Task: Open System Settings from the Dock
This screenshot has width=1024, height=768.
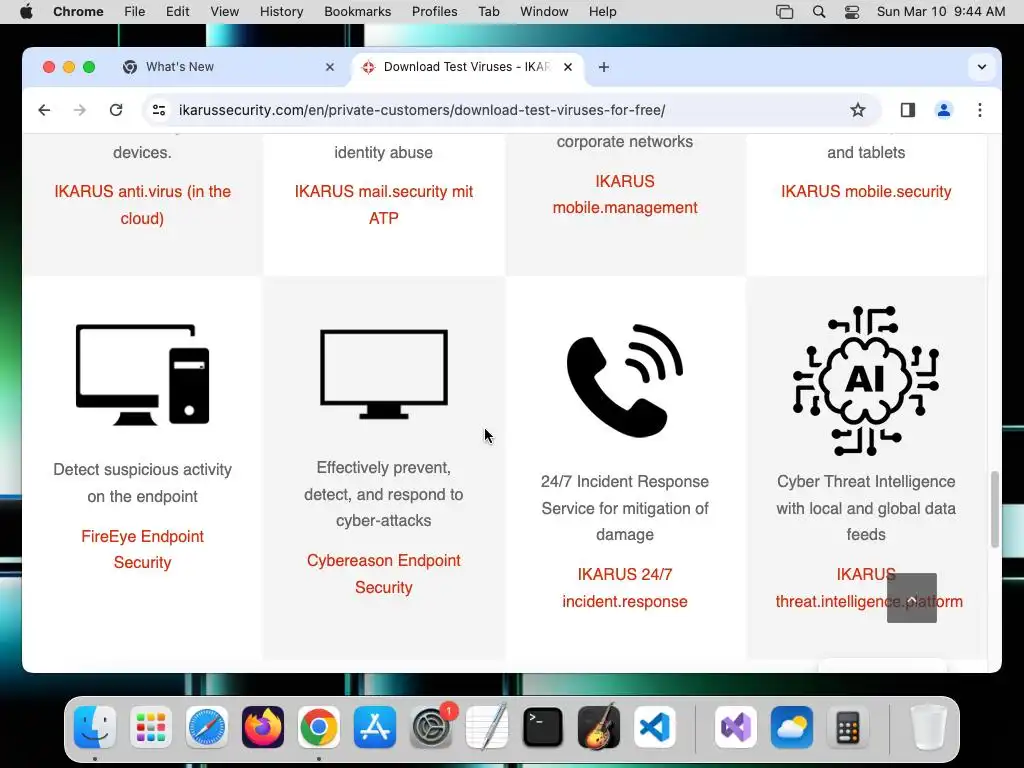Action: click(431, 727)
